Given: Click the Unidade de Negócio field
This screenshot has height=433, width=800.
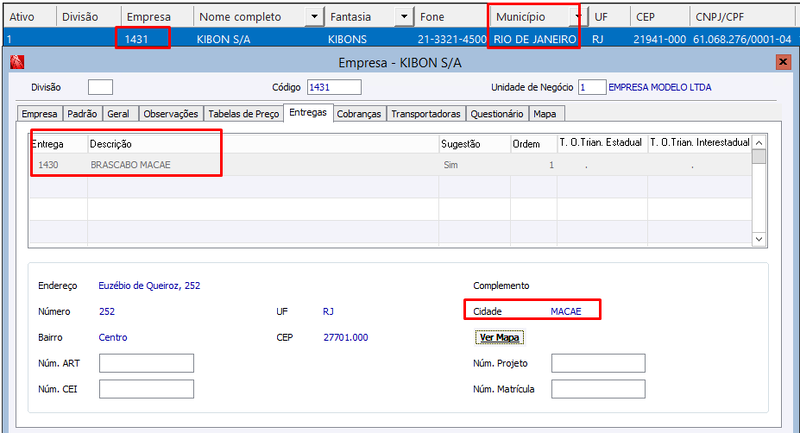Looking at the screenshot, I should (x=592, y=87).
